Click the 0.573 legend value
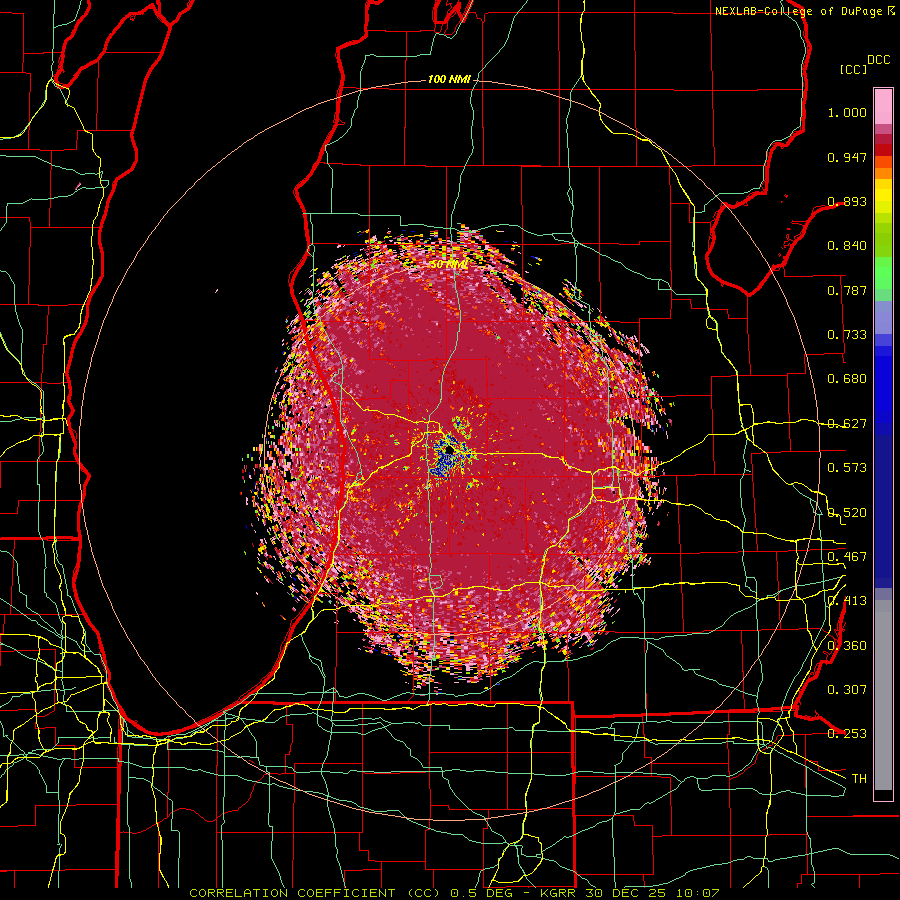The image size is (900, 900). [x=847, y=468]
